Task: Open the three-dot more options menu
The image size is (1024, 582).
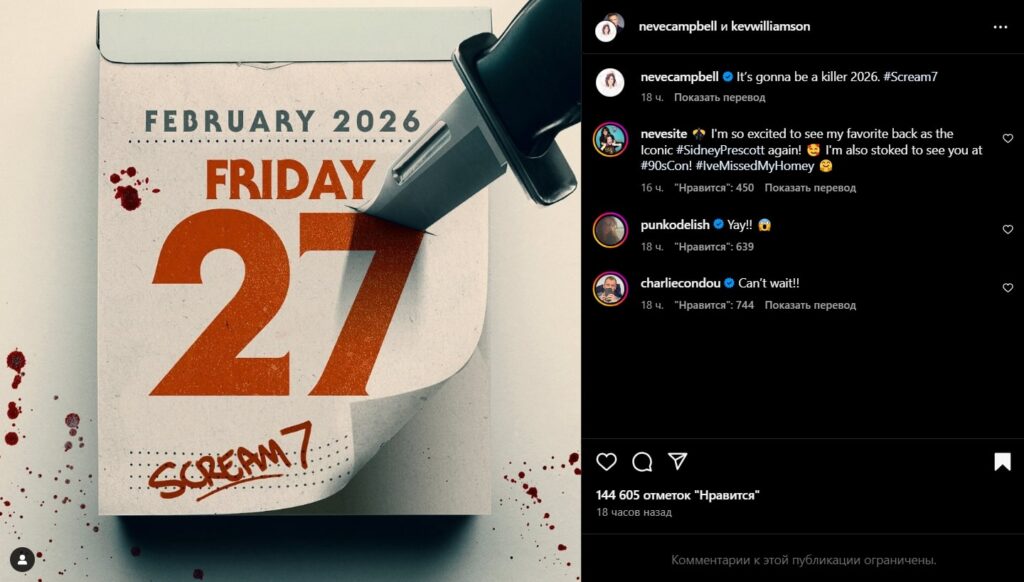Action: (x=1000, y=27)
